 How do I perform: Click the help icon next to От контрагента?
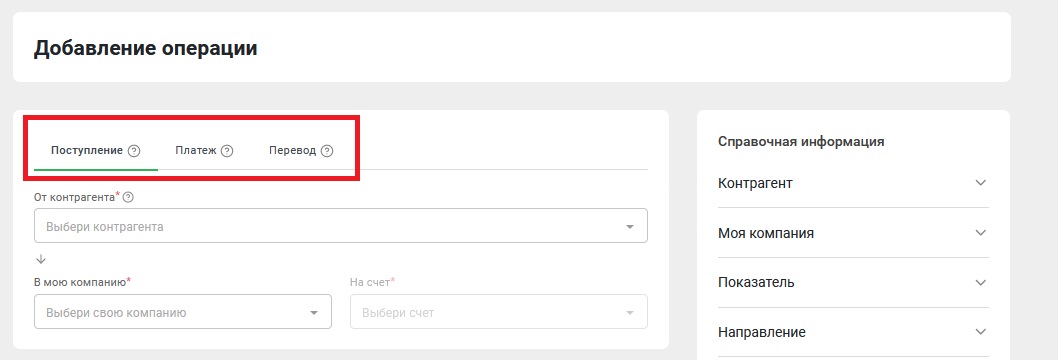pyautogui.click(x=128, y=197)
